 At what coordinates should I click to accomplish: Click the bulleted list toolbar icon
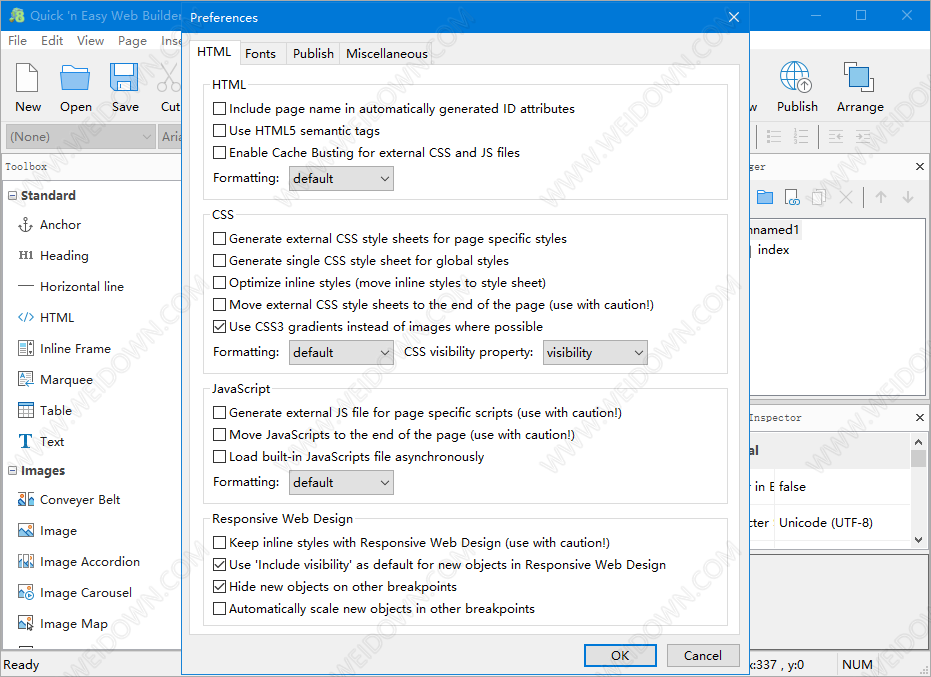(774, 137)
